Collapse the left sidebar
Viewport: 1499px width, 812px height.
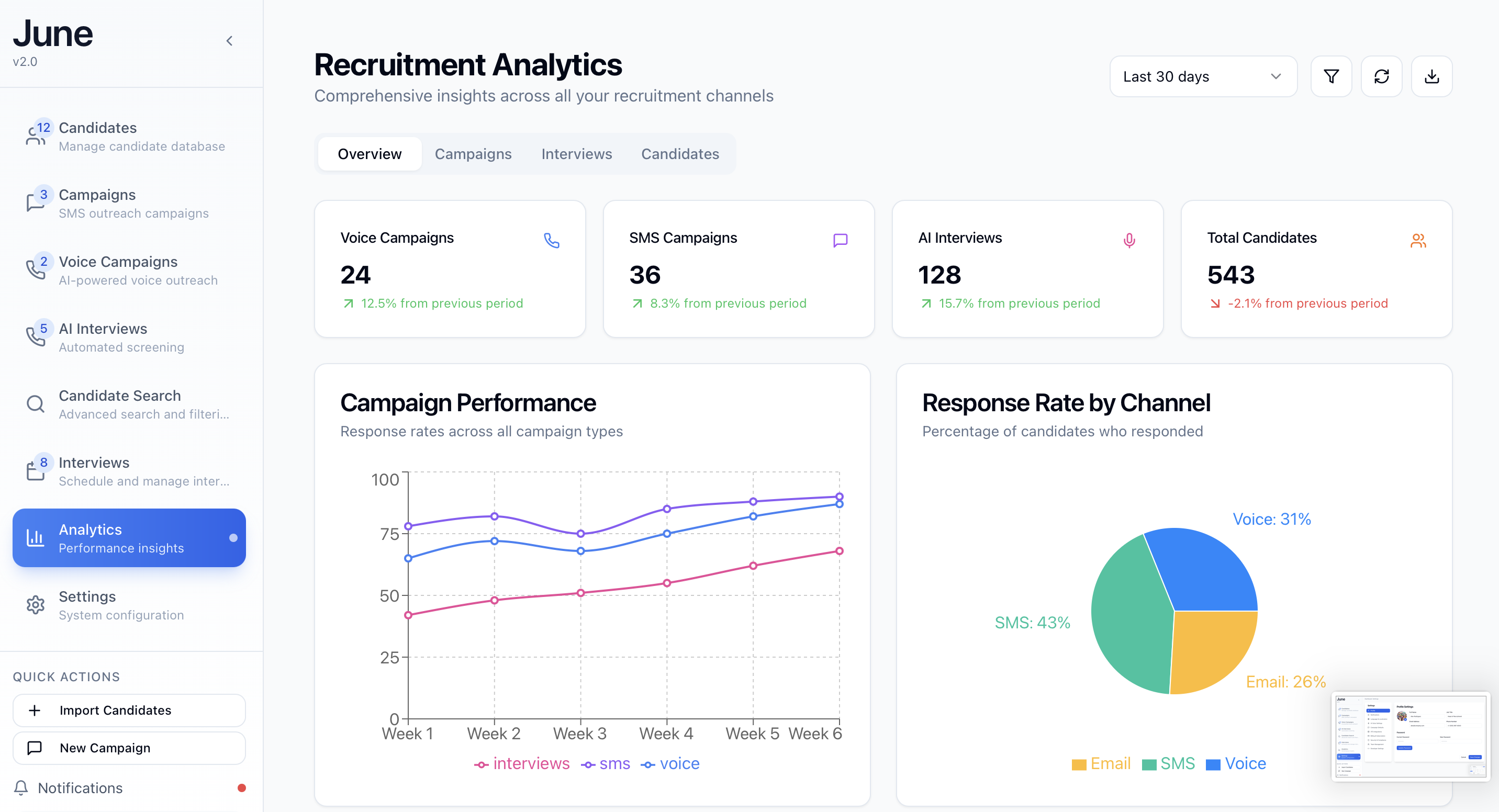(229, 41)
